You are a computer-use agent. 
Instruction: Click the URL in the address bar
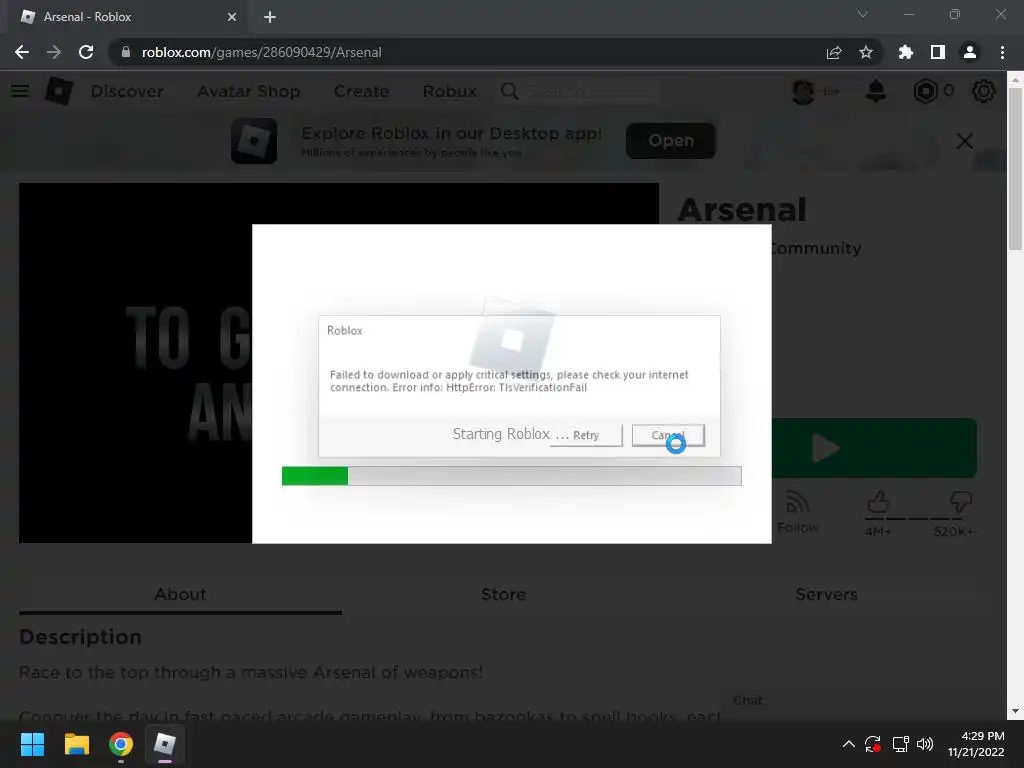[261, 52]
